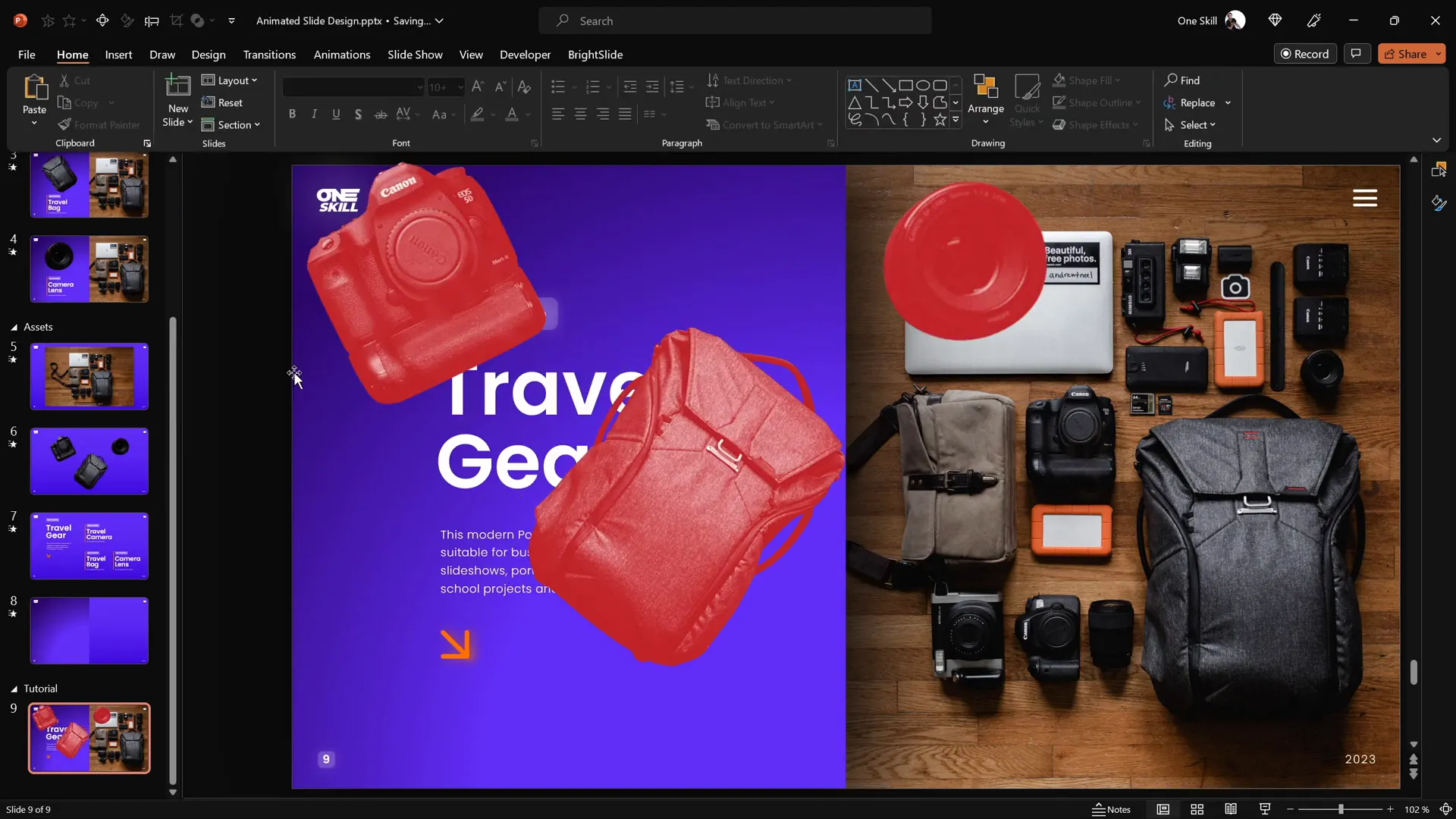Screen dimensions: 1456x819
Task: Click the Paste clipboard icon
Action: click(x=34, y=88)
